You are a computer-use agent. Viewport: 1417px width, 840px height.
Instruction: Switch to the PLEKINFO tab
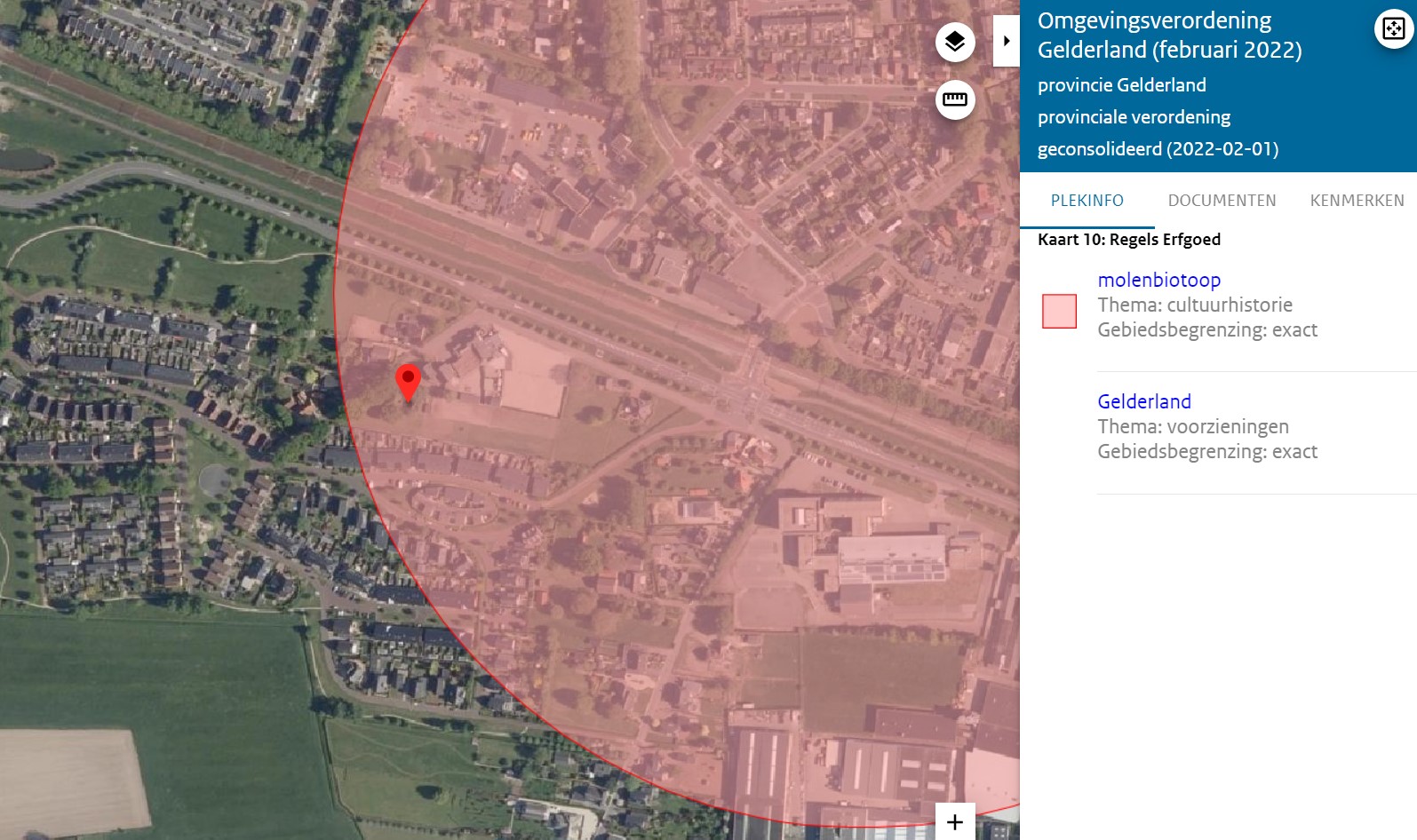pos(1087,201)
